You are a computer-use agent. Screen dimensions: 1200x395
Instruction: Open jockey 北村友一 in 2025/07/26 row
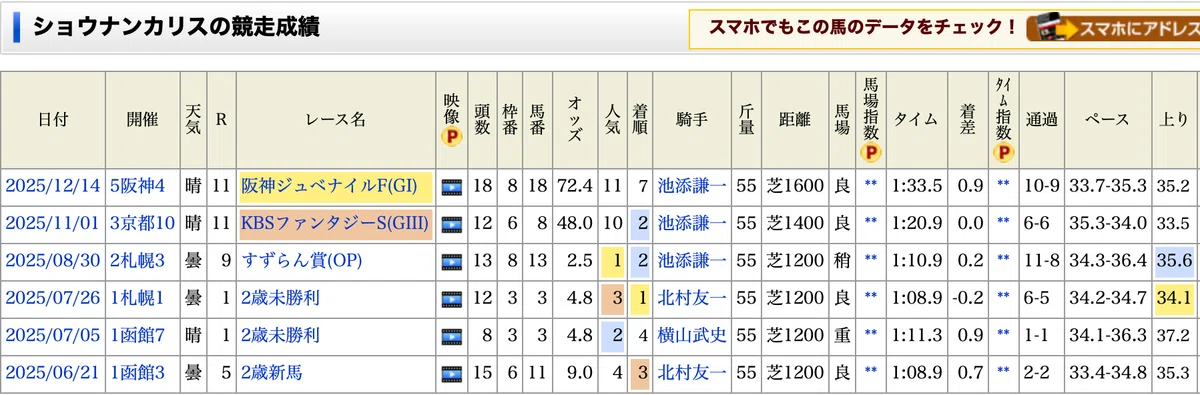[692, 297]
